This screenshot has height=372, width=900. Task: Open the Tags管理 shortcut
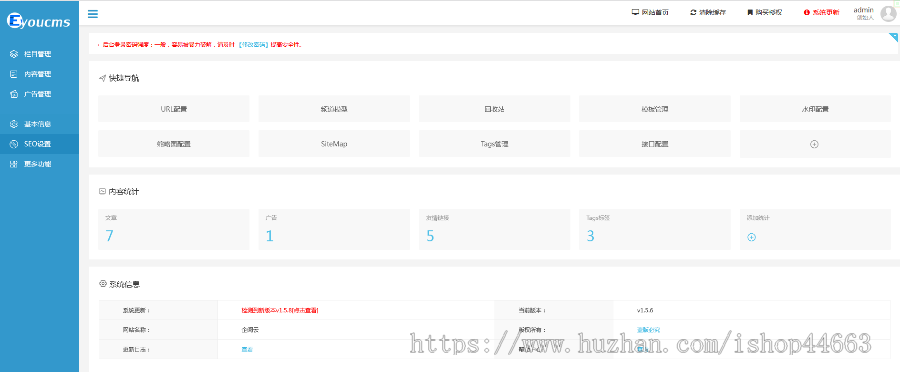[494, 144]
